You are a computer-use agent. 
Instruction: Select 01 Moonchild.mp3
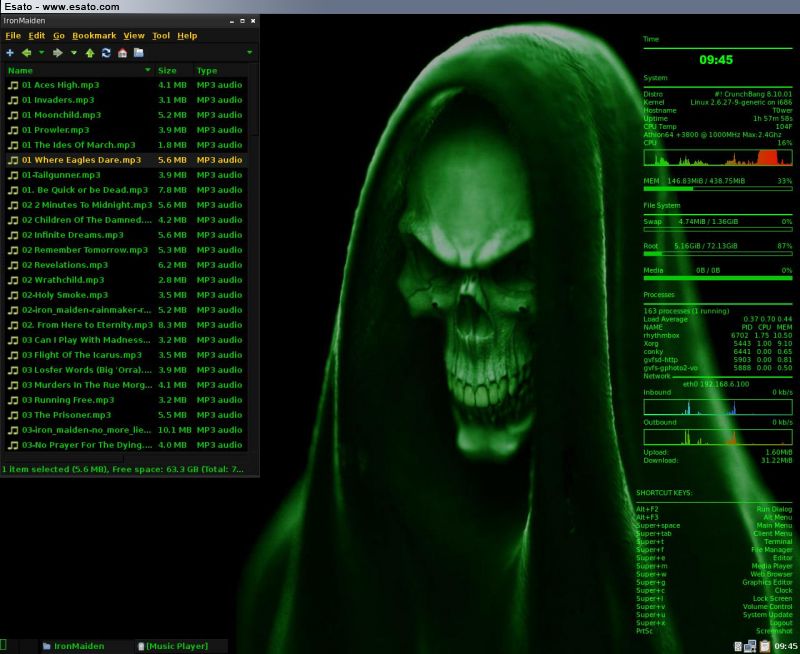click(127, 115)
